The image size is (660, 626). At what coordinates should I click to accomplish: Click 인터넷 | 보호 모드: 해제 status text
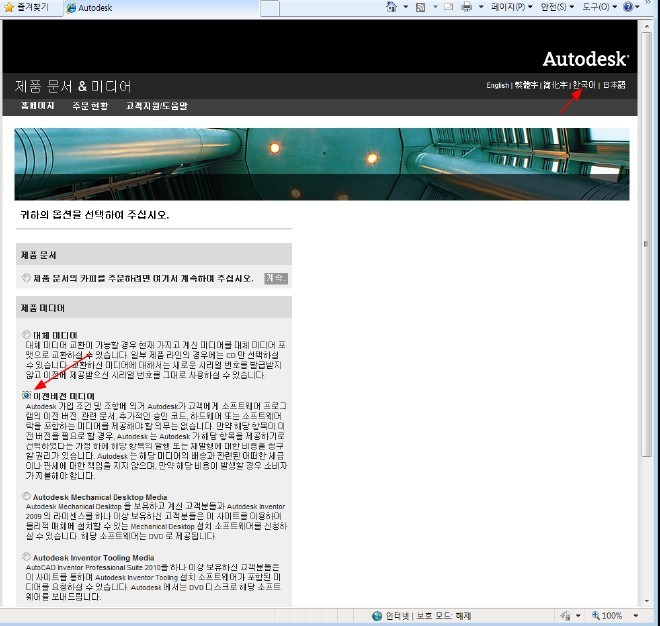pyautogui.click(x=428, y=616)
